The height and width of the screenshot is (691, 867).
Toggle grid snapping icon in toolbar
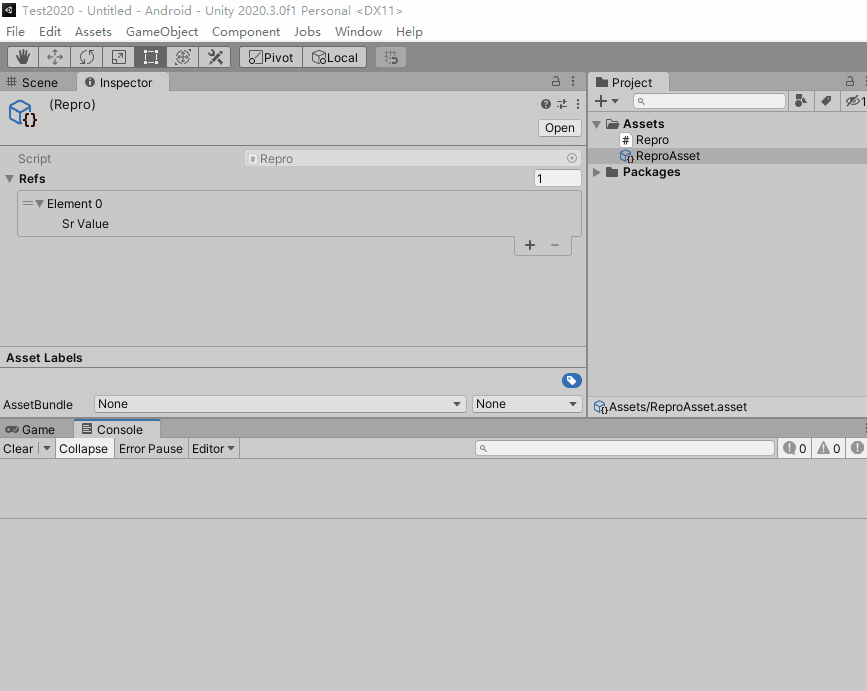[x=391, y=57]
